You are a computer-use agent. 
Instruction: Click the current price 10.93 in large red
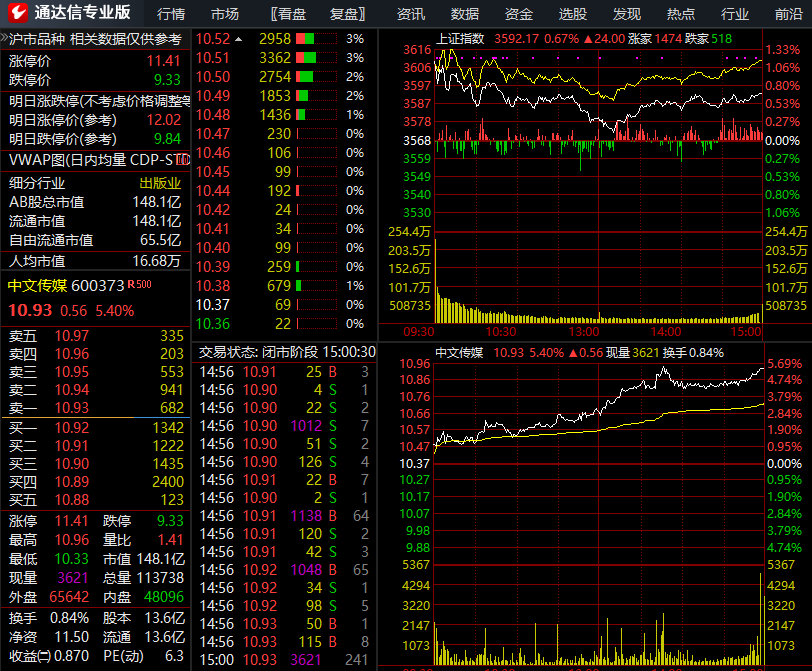pos(30,310)
